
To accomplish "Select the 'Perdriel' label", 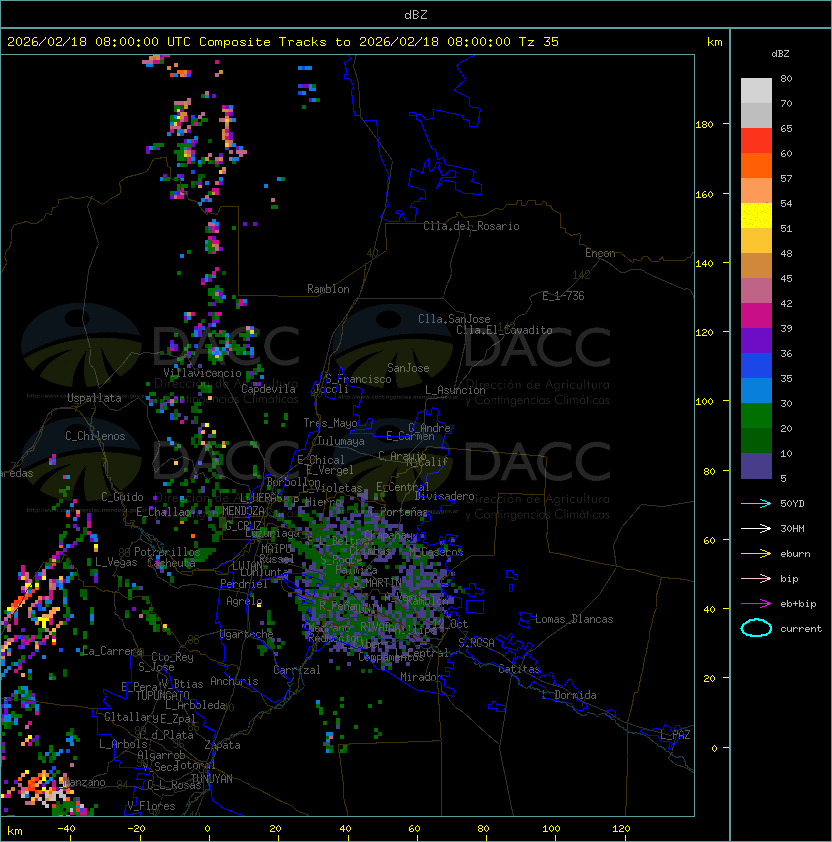I will [x=244, y=584].
